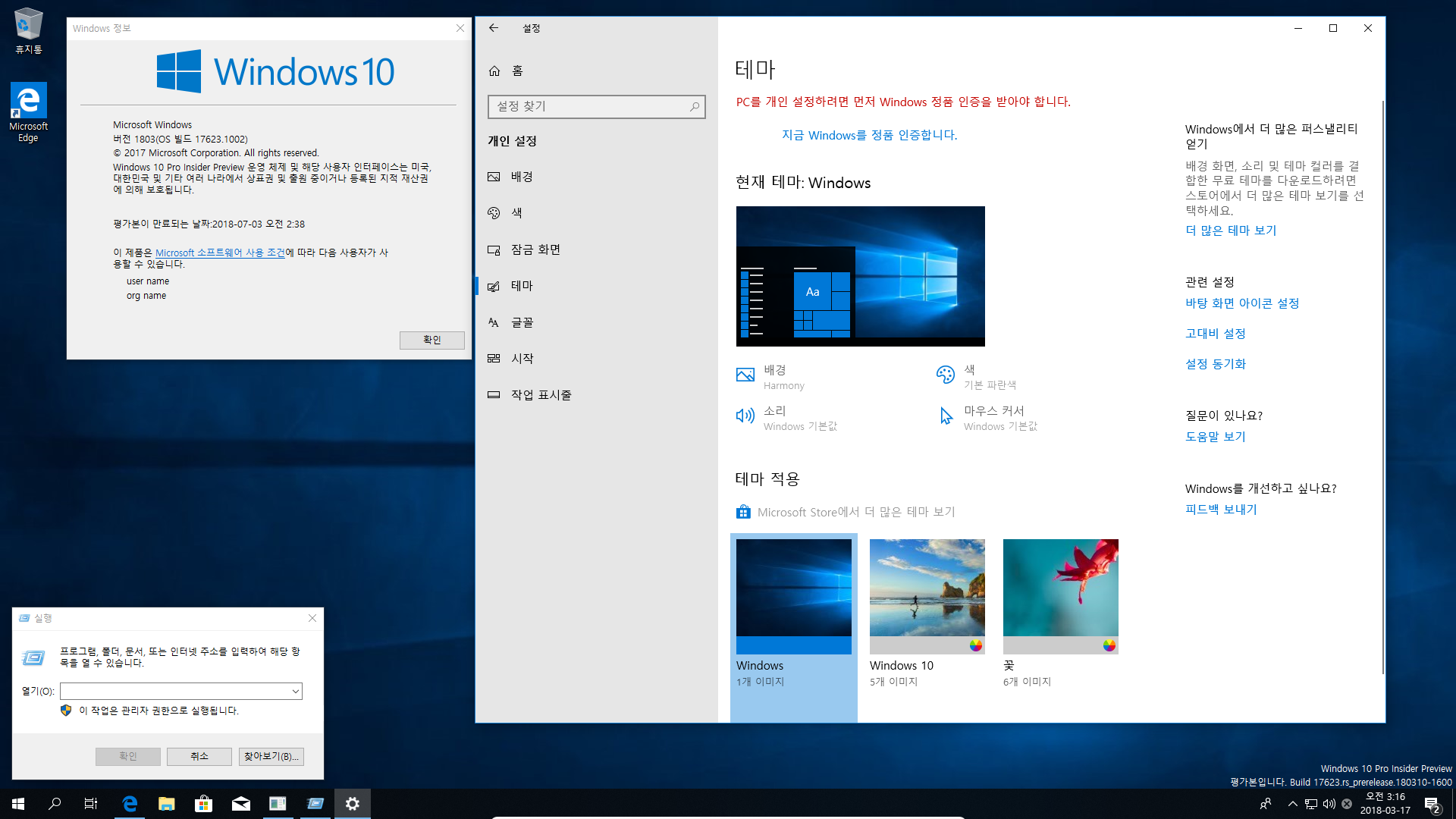Open taskbar Search
This screenshot has width=1456, height=819.
55,804
